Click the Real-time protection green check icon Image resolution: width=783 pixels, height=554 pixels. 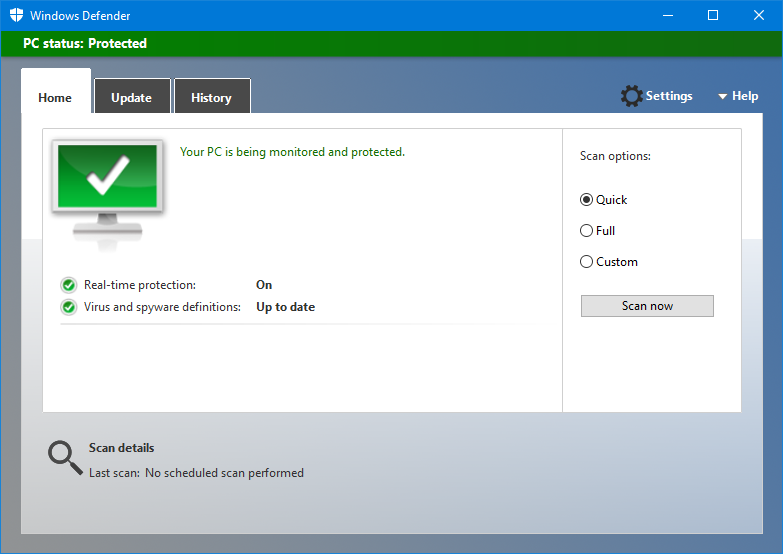68,285
